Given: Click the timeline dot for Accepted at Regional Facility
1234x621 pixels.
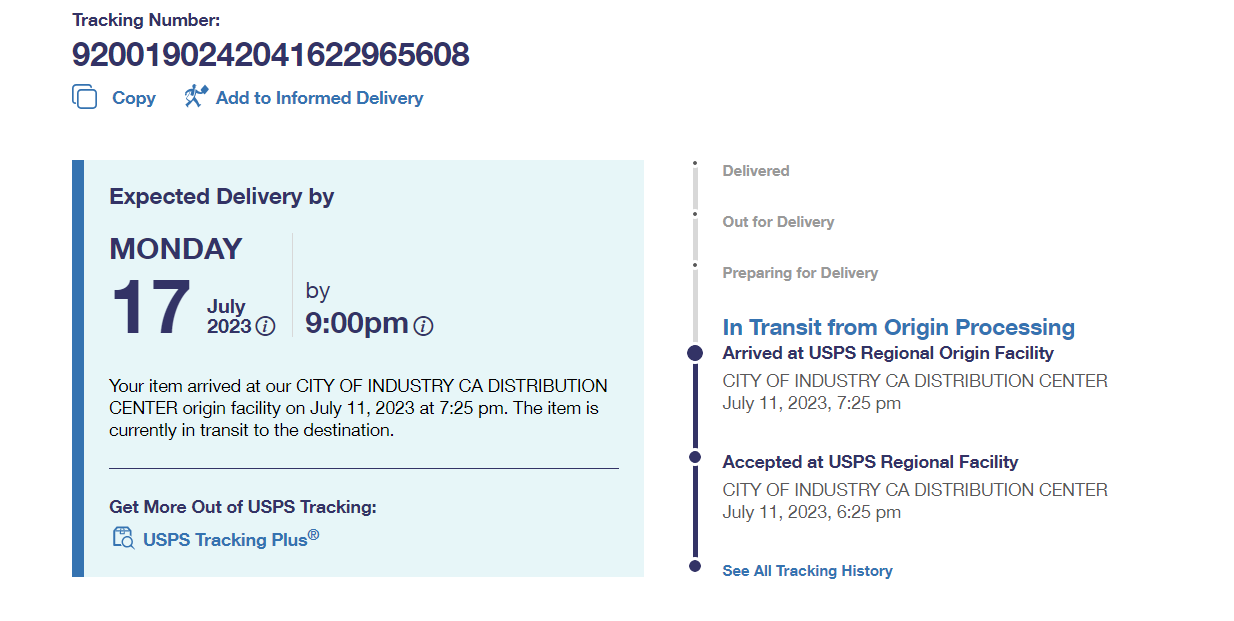Looking at the screenshot, I should pyautogui.click(x=695, y=457).
